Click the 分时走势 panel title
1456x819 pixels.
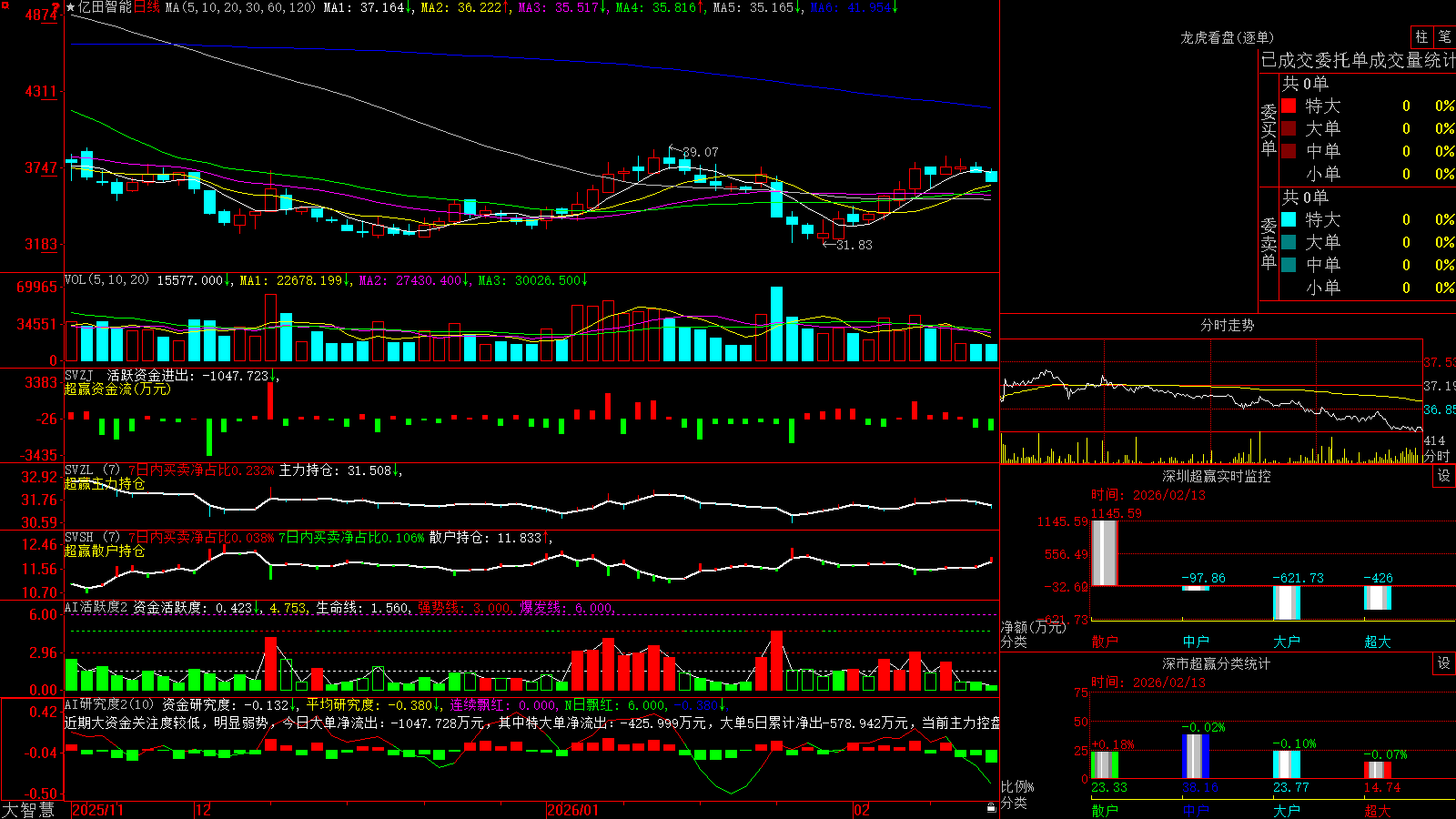[1227, 325]
